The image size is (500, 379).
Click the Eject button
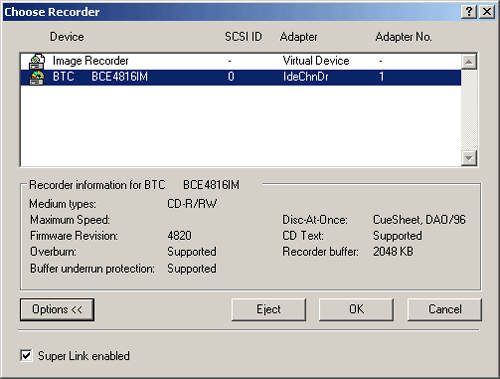coord(269,309)
